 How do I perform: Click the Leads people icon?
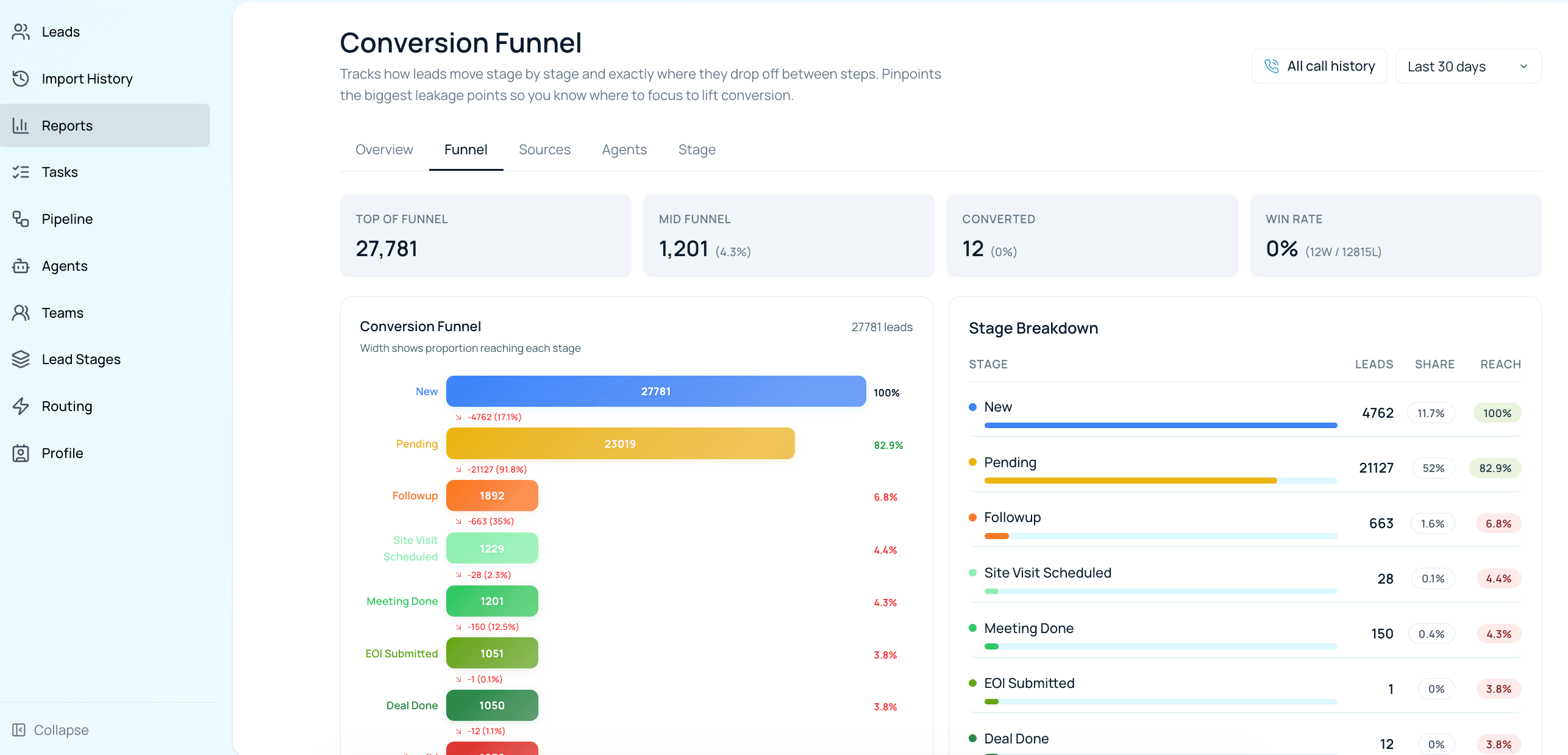click(21, 32)
